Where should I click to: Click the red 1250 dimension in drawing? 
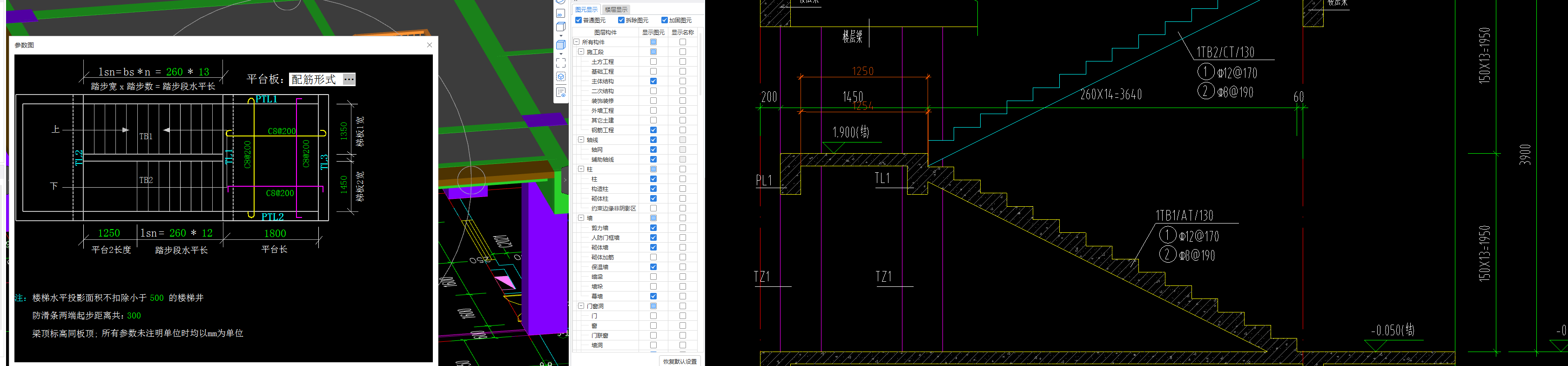click(x=863, y=71)
